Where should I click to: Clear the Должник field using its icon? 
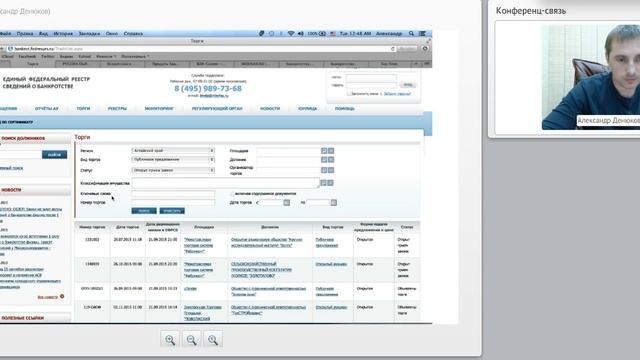click(331, 160)
